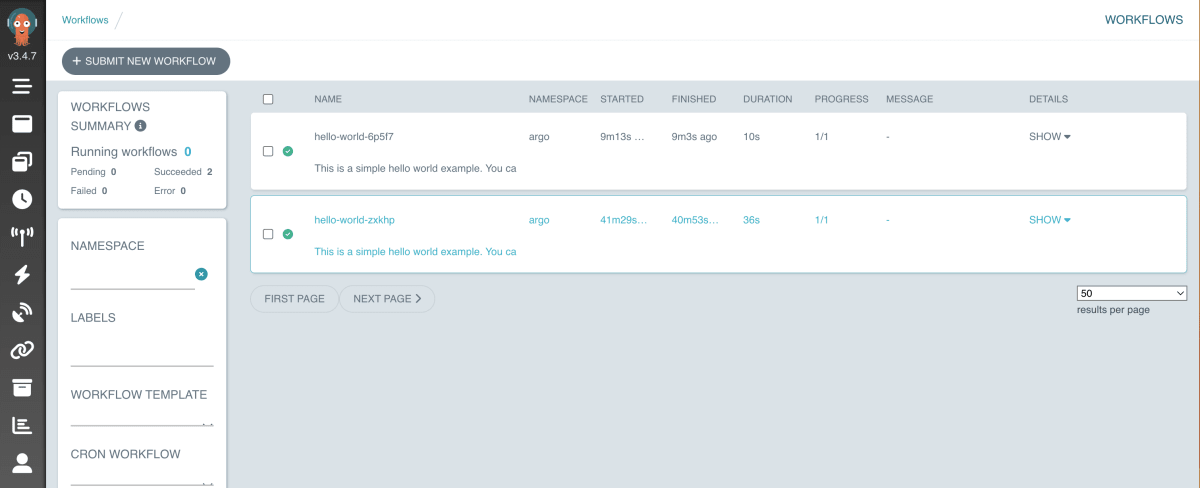Open Reports chart icon in sidebar
Image resolution: width=1200 pixels, height=488 pixels.
22,426
